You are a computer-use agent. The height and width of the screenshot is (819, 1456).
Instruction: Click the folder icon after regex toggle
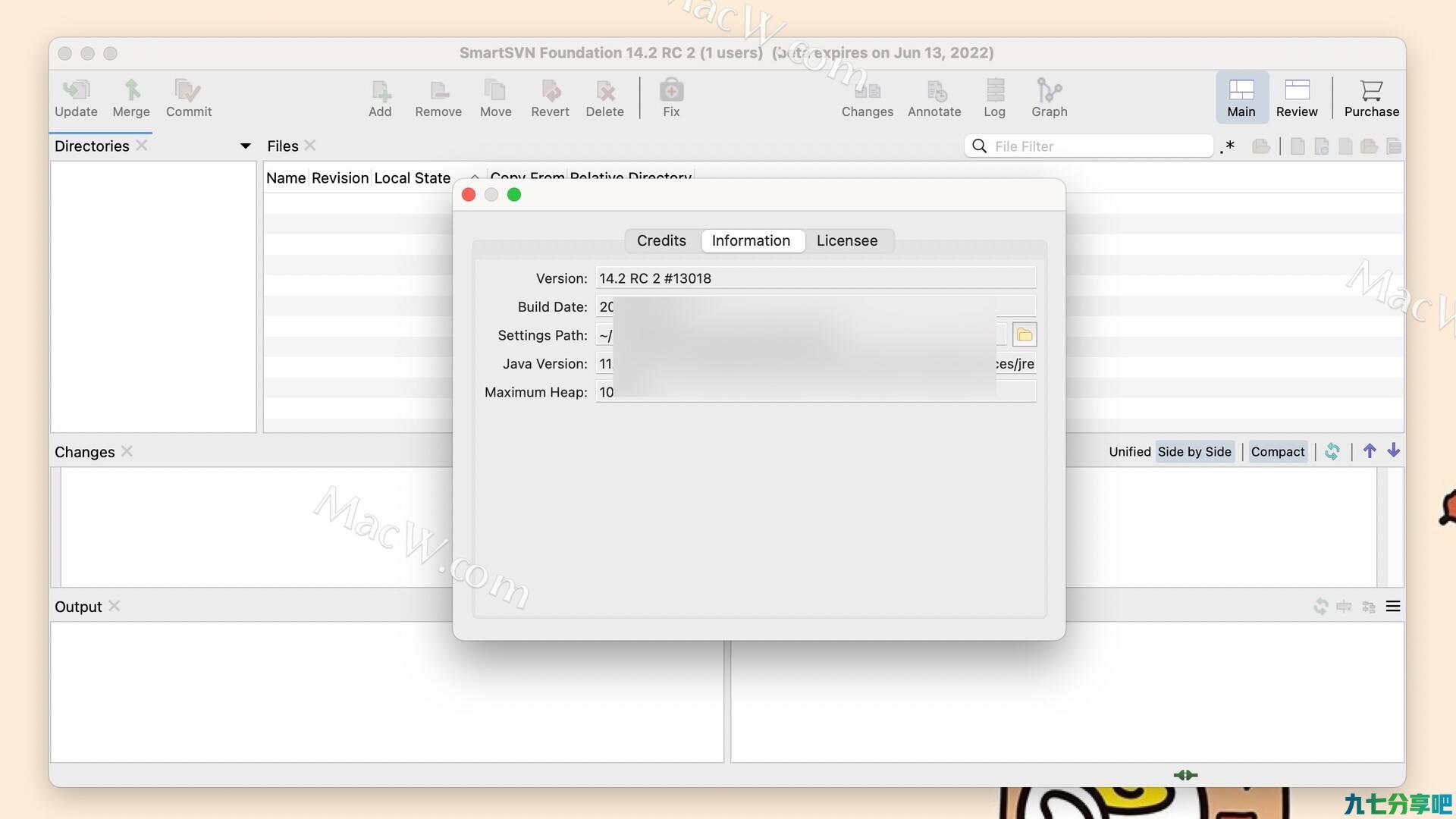[1261, 146]
